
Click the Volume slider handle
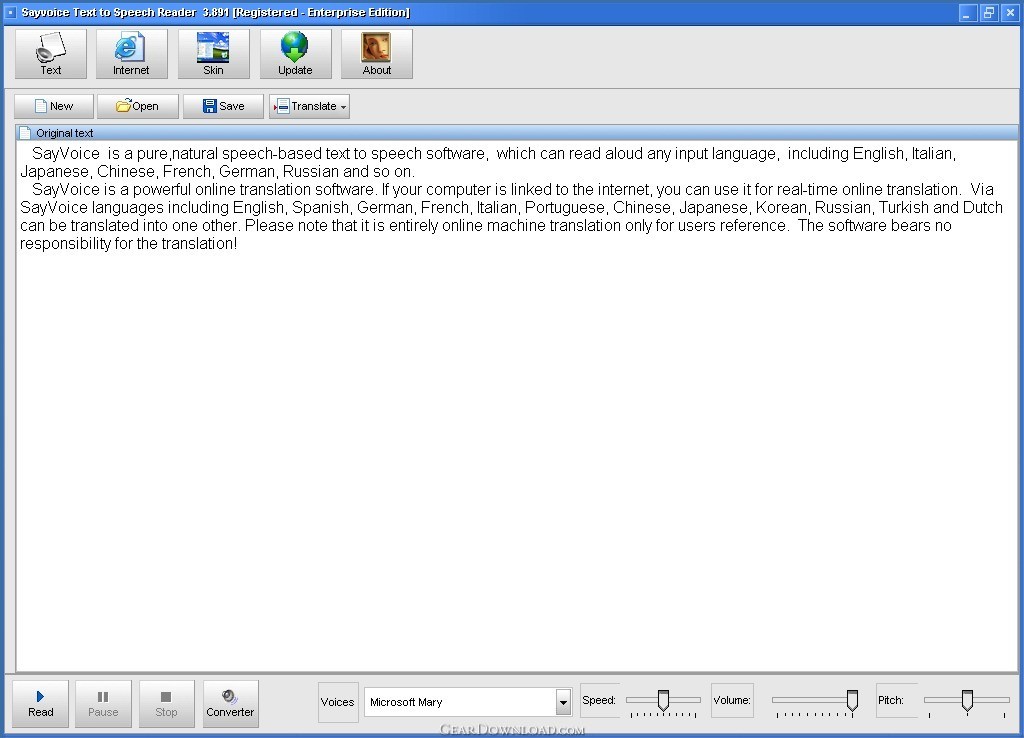[x=852, y=700]
